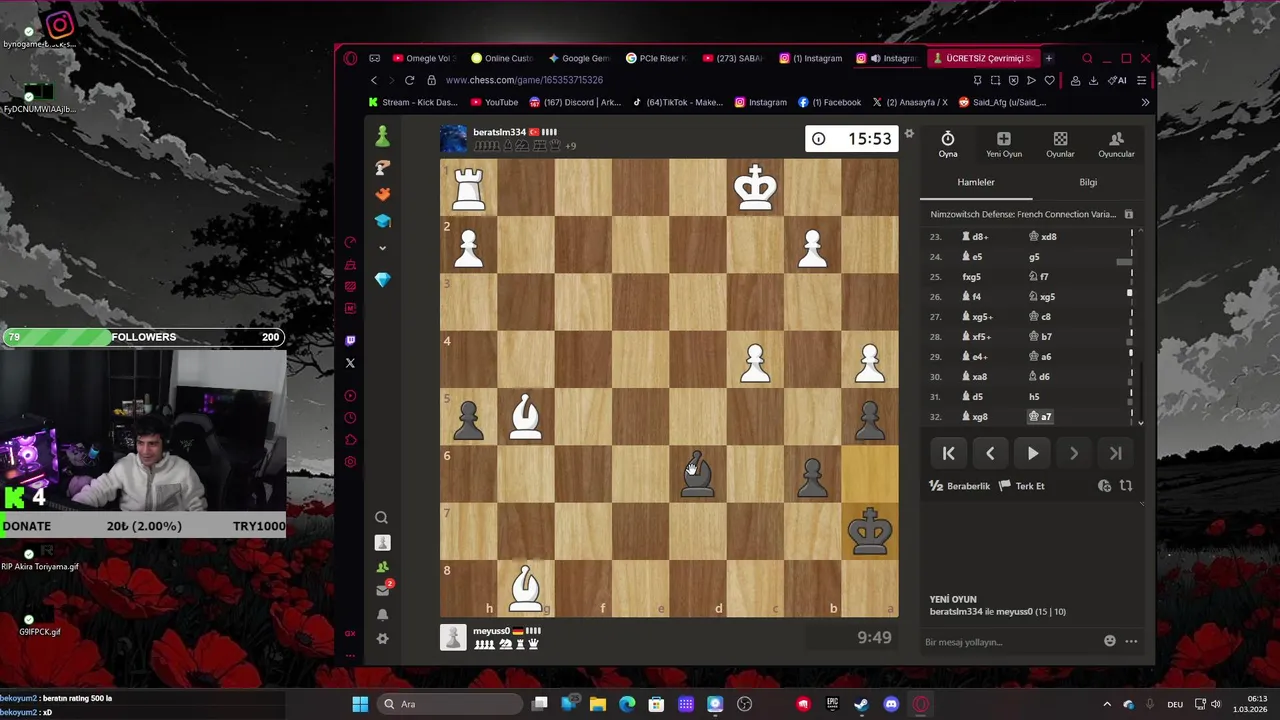Select move 26 xg5 in move list
Screen dimensions: 1280x720
click(x=1042, y=297)
